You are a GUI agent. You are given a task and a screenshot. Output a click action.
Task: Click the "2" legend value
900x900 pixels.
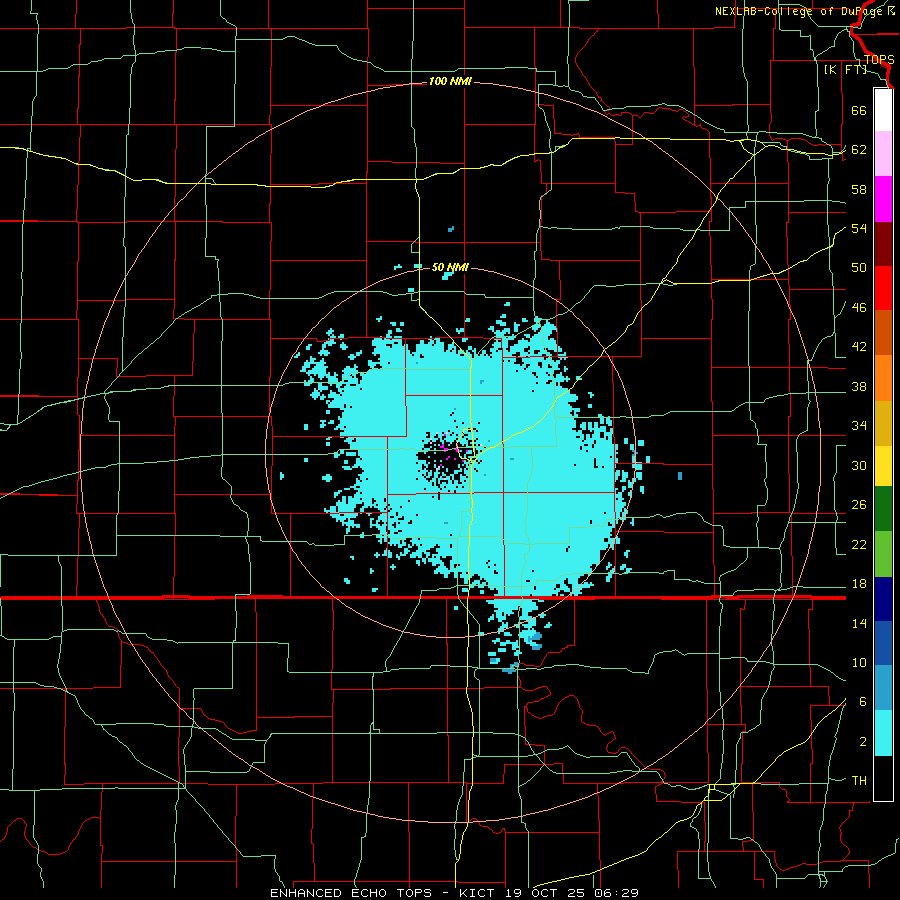click(x=863, y=742)
